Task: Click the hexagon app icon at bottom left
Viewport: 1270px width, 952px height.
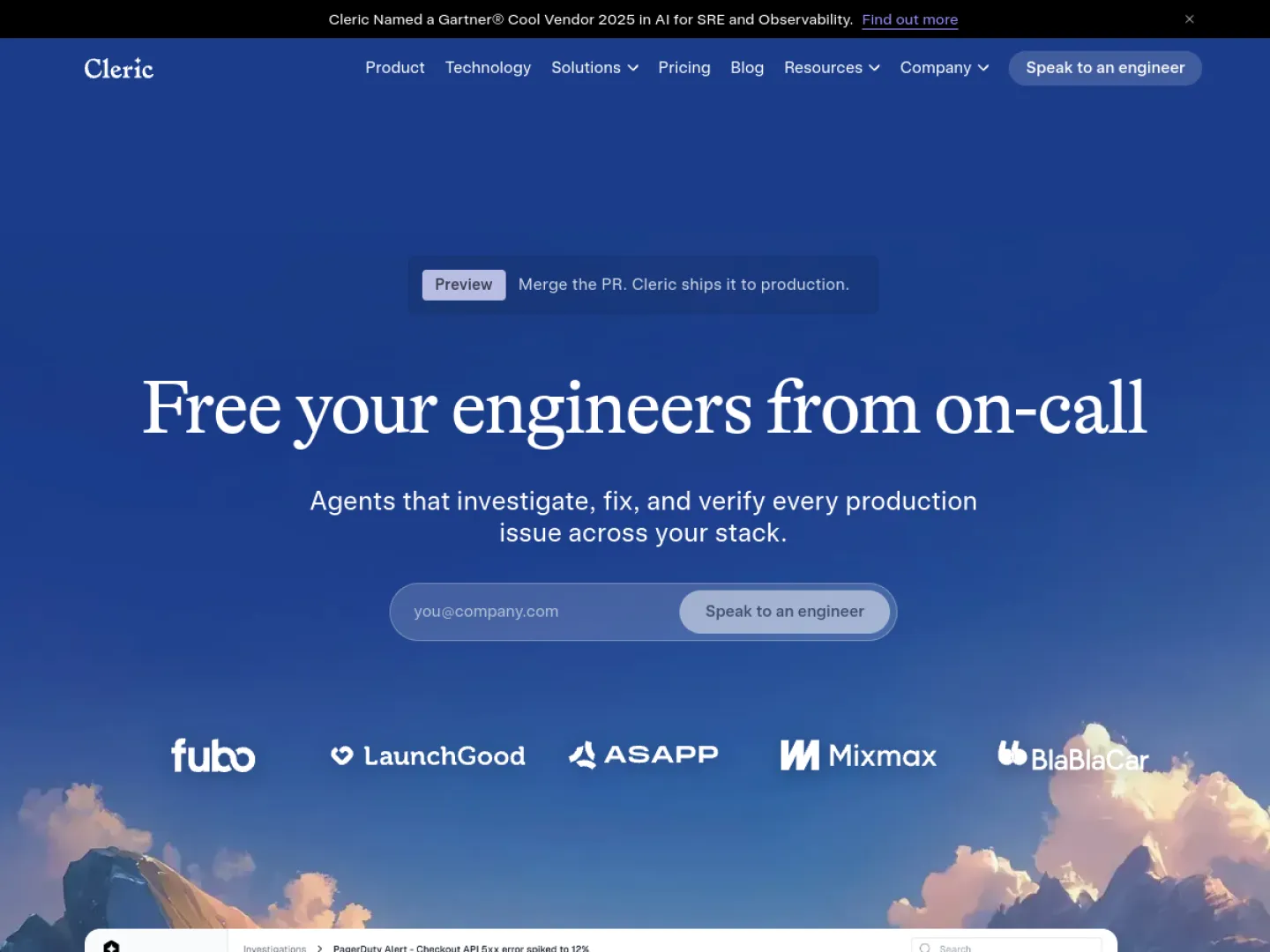Action: click(x=111, y=946)
